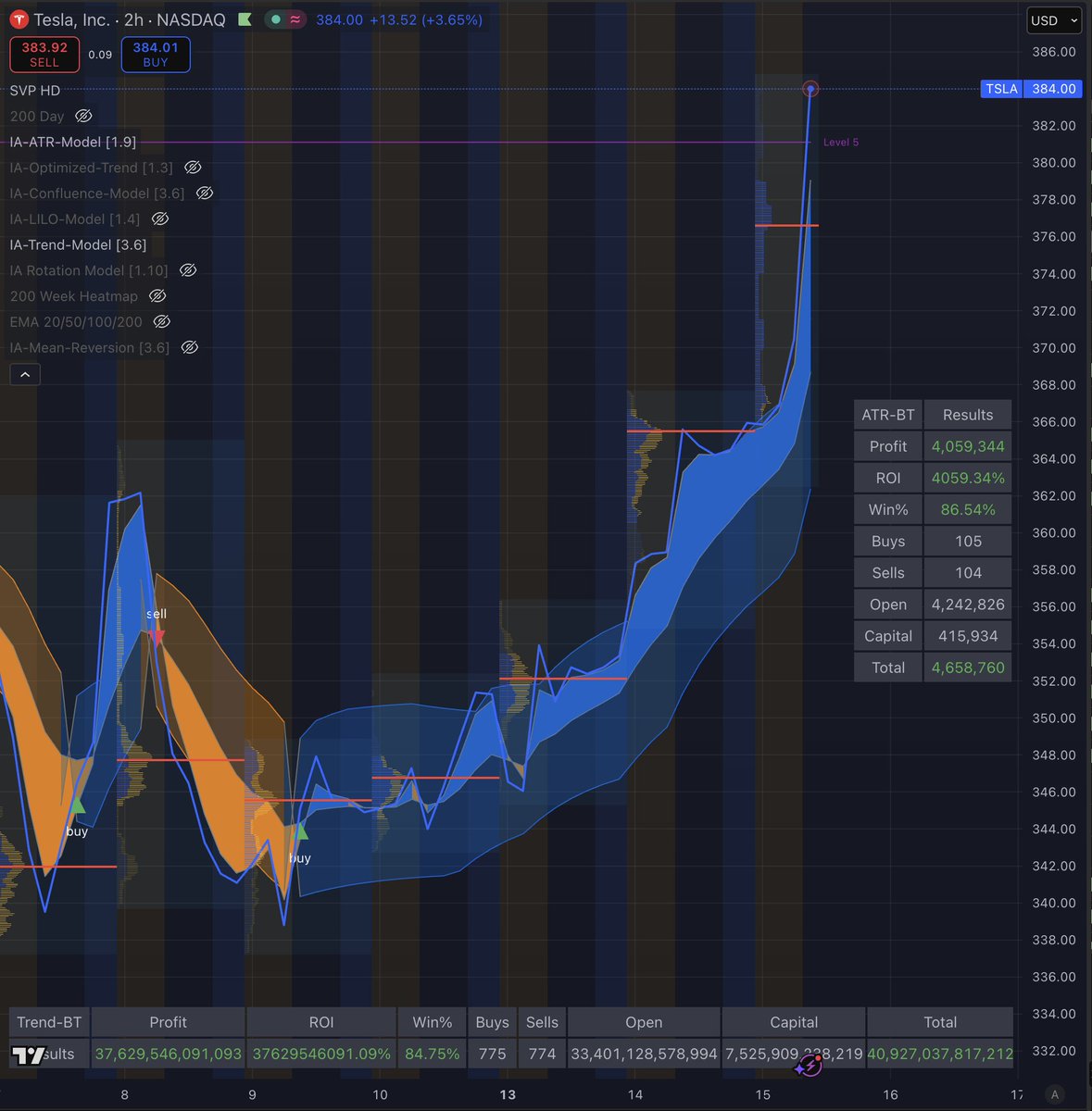Click the 0.09 spread value
The height and width of the screenshot is (1111, 1092).
point(100,55)
